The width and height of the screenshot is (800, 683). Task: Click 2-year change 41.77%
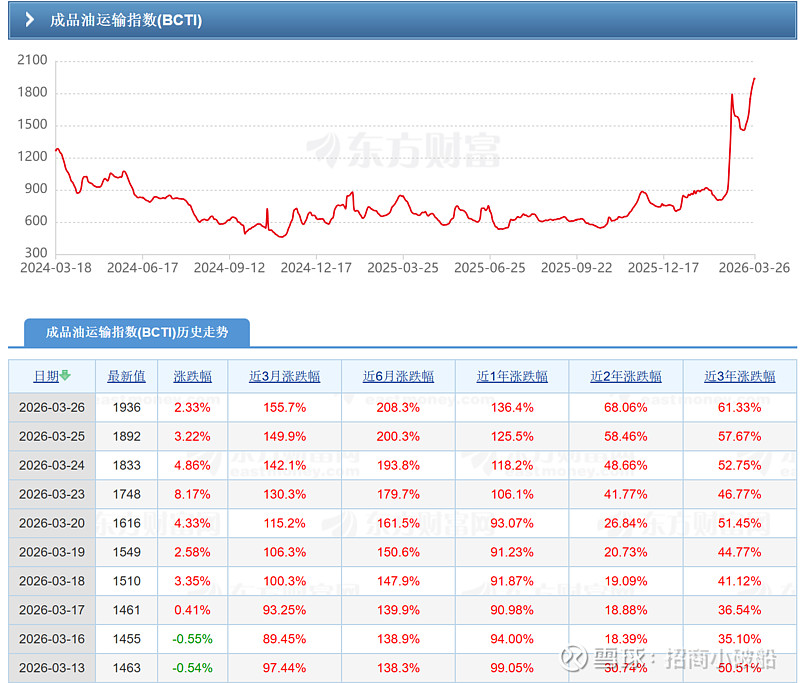[626, 494]
